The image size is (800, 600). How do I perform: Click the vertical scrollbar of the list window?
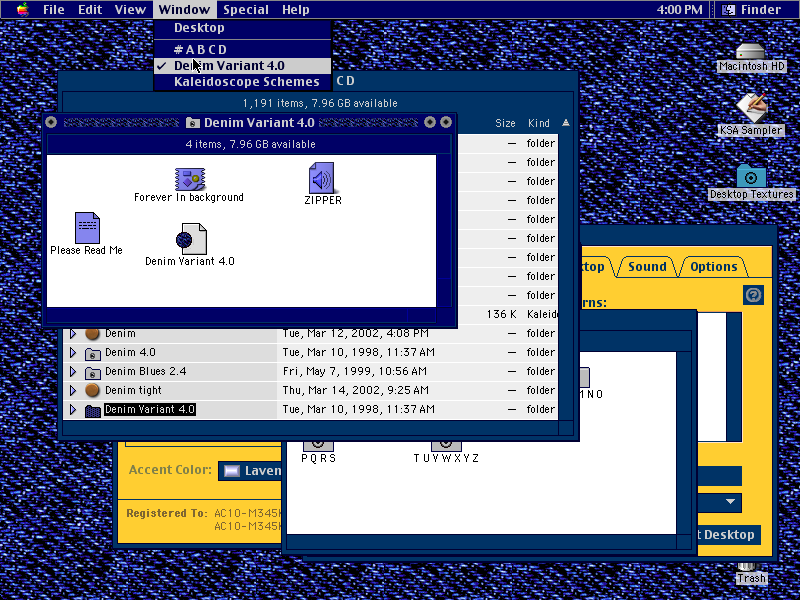coord(566,277)
